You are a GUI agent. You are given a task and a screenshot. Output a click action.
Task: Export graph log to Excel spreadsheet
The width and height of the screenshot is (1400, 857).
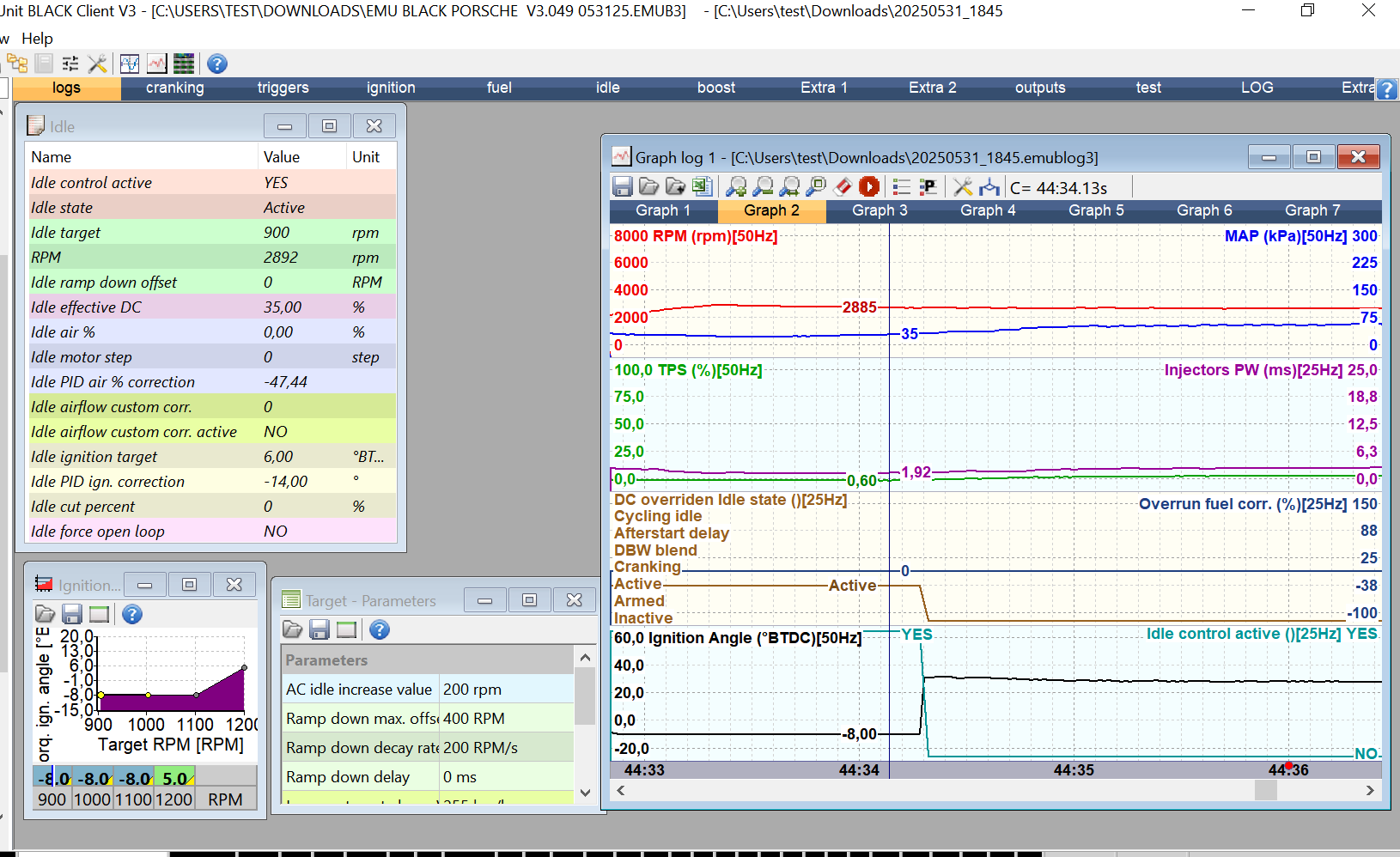(x=702, y=186)
